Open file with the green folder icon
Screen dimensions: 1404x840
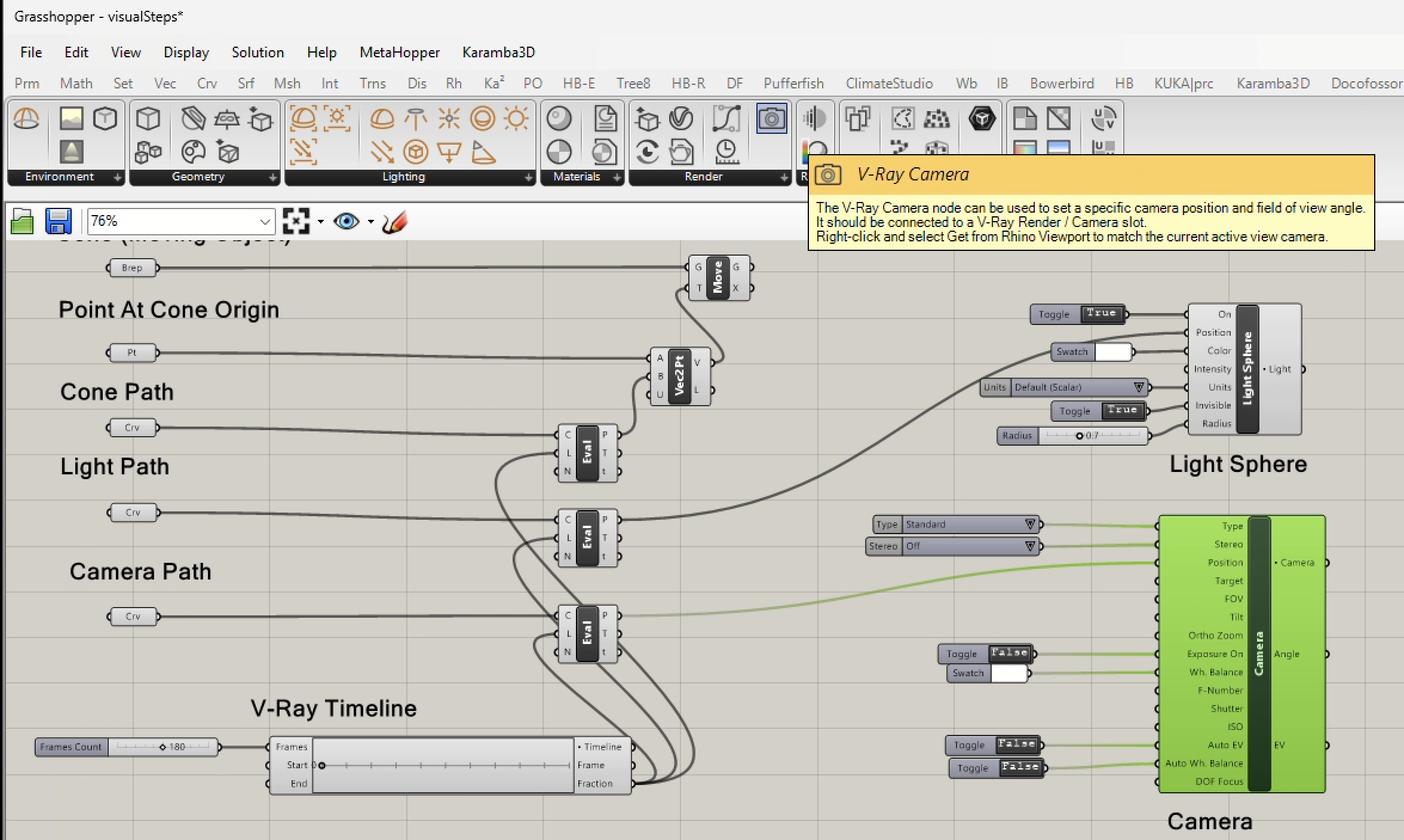pos(22,222)
